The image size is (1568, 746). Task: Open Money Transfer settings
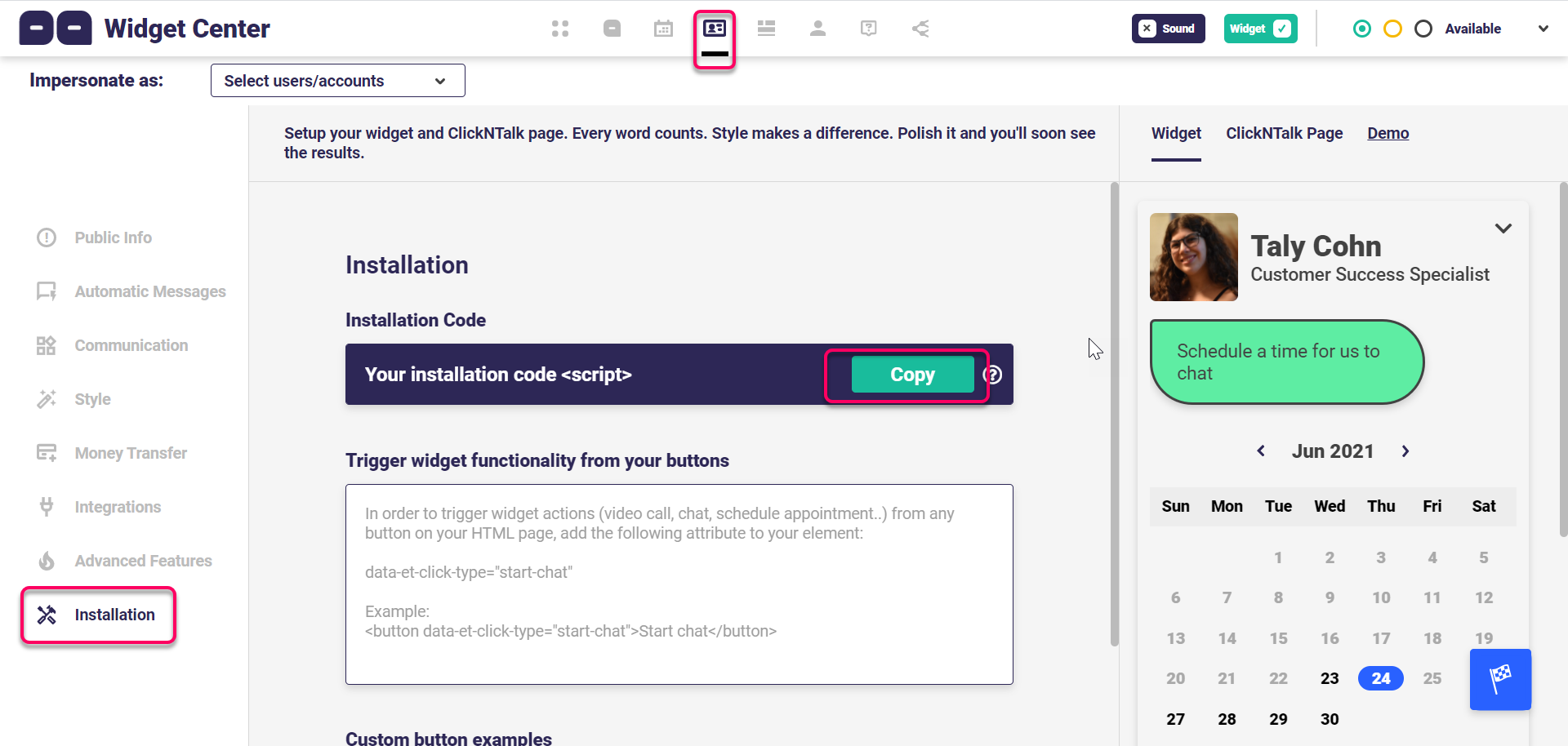[x=113, y=453]
